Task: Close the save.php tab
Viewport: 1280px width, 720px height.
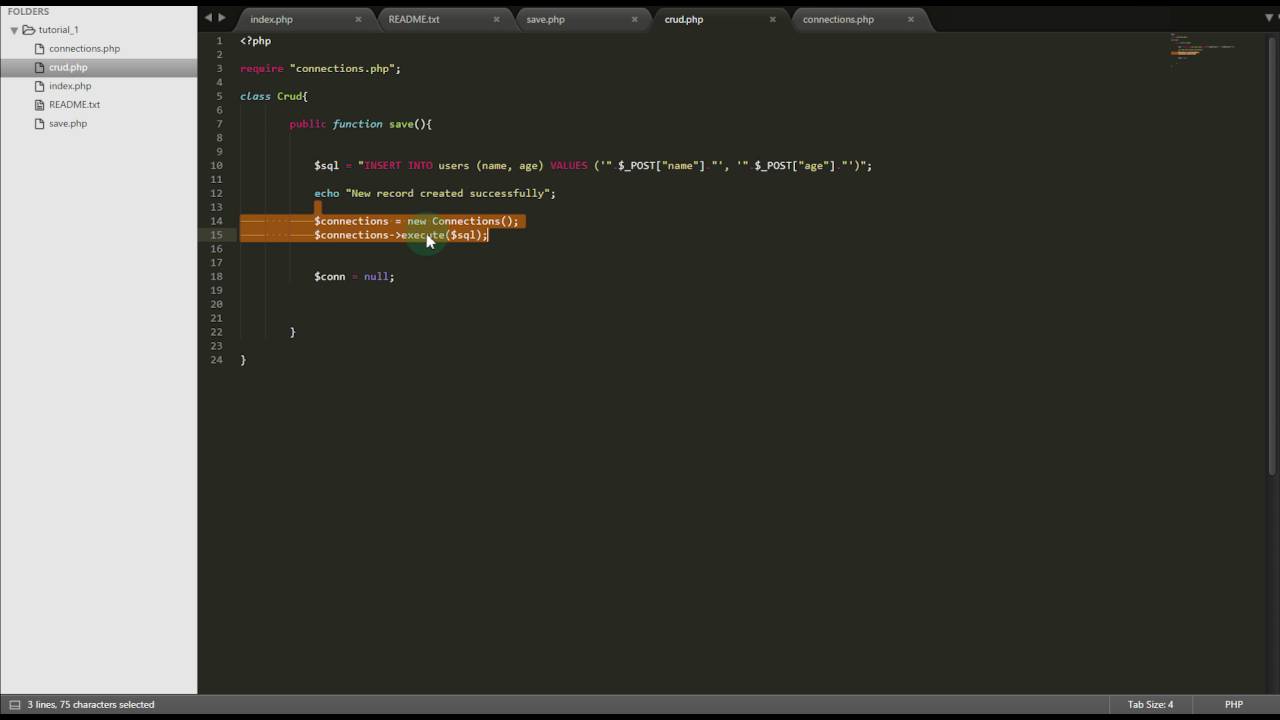Action: point(634,19)
